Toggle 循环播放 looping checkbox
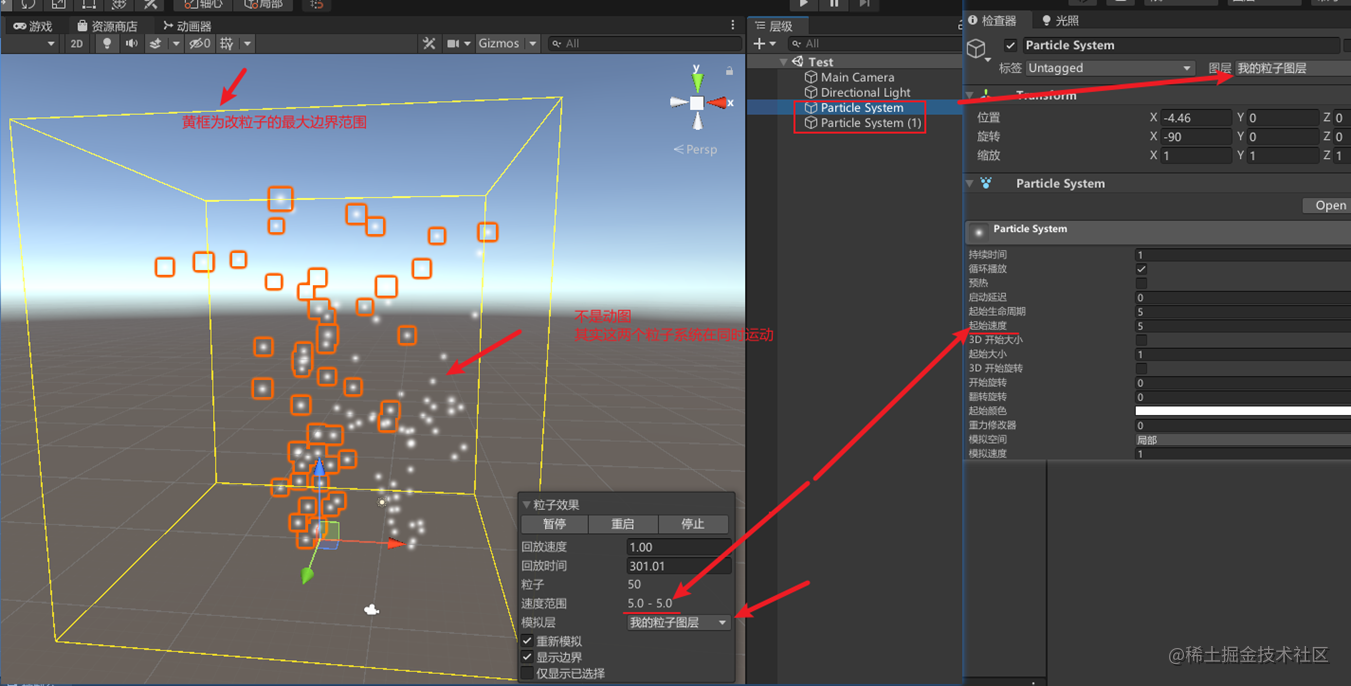 tap(1141, 269)
